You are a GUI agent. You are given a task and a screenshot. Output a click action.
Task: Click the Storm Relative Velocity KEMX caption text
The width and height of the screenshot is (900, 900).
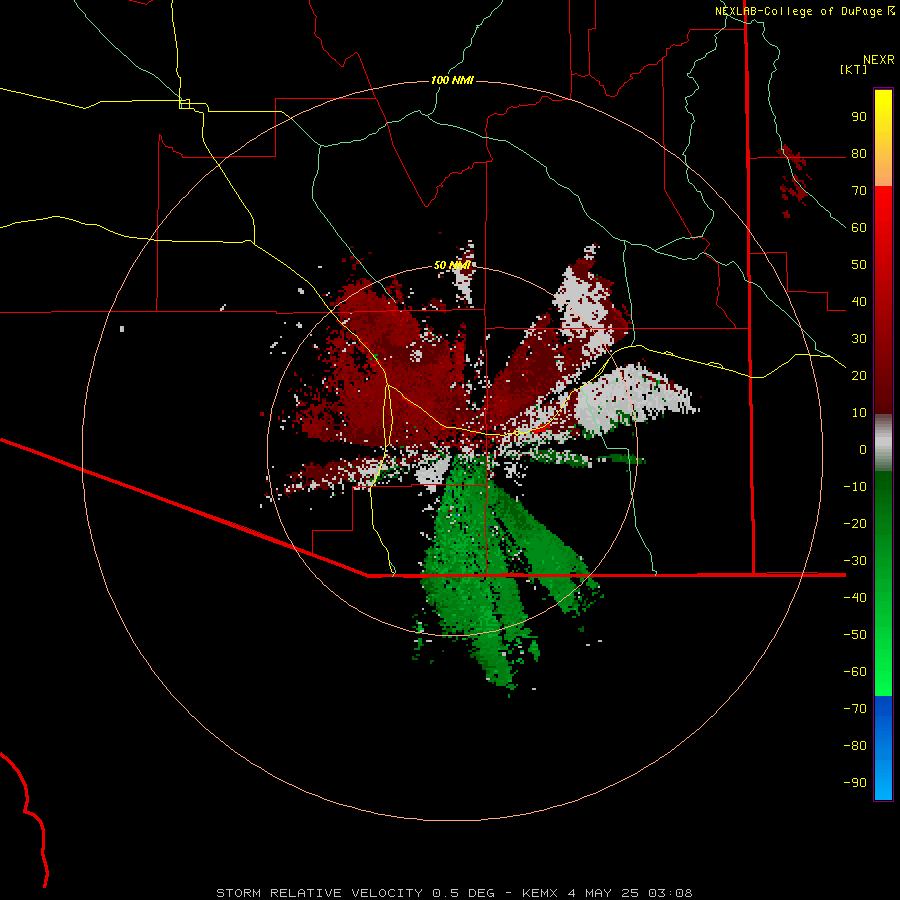454,893
